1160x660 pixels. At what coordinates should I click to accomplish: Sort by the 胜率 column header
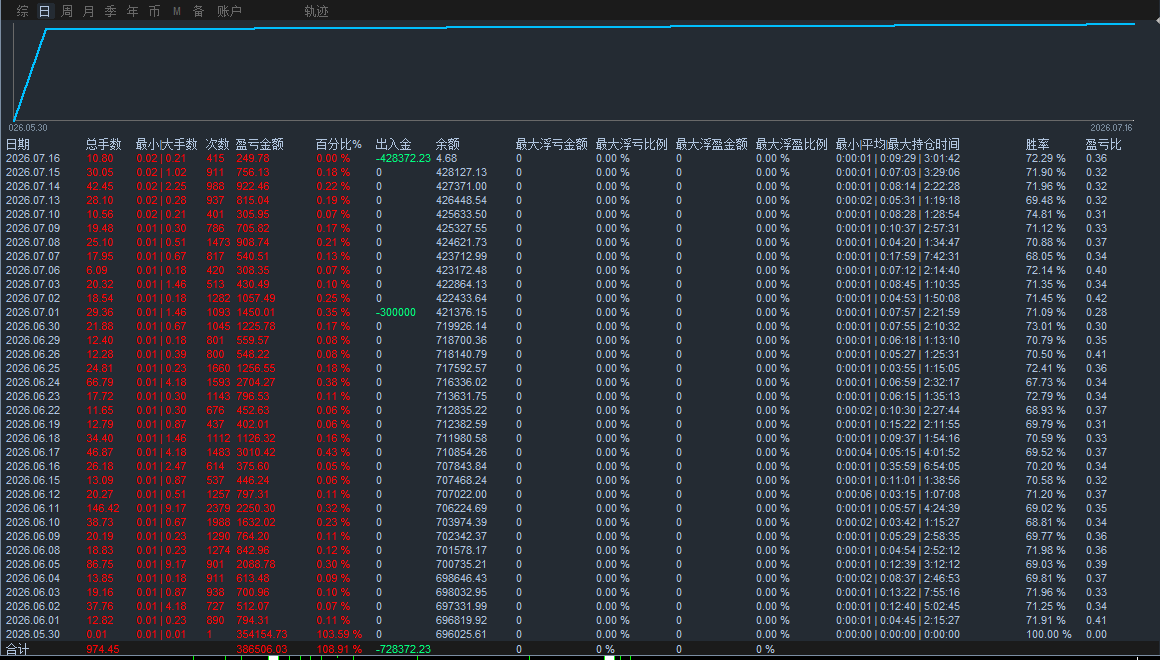[x=1038, y=144]
